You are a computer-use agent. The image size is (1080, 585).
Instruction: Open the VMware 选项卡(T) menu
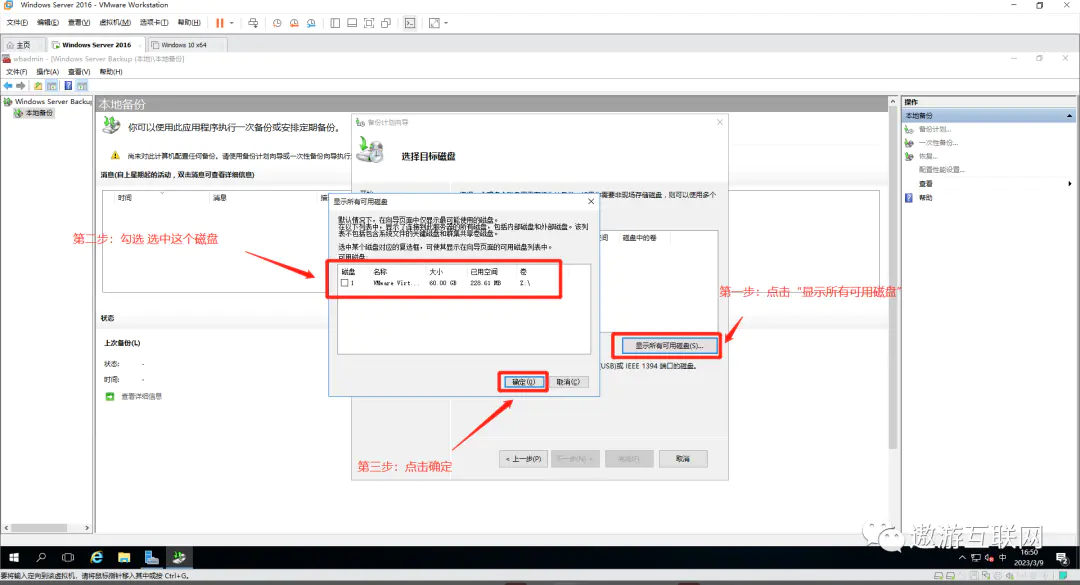(154, 23)
